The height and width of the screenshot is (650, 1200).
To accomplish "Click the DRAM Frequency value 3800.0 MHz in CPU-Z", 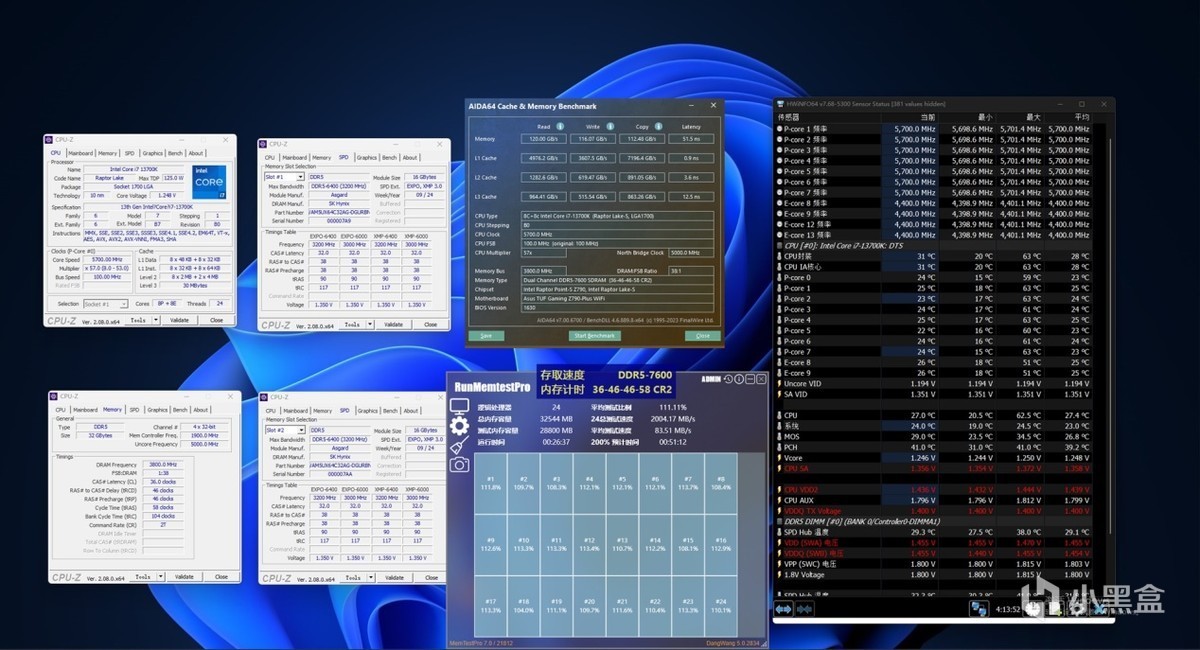I will 163,465.
